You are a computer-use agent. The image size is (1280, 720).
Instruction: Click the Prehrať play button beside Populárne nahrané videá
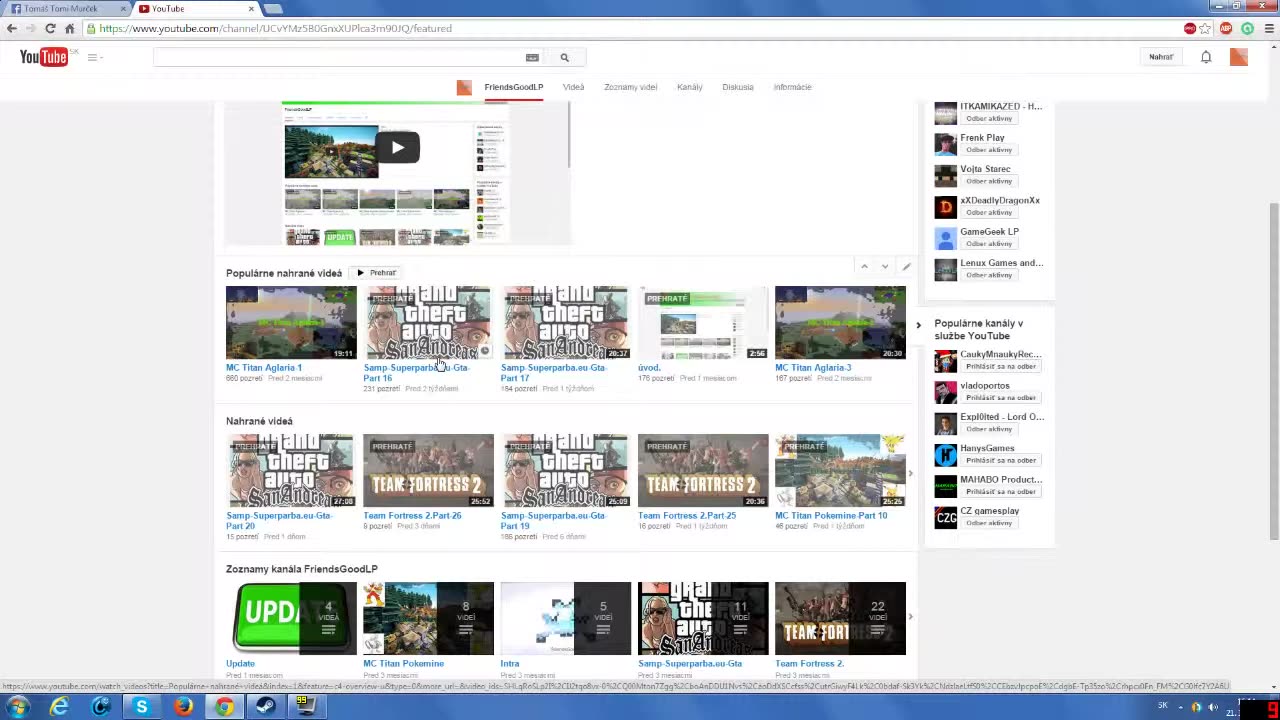377,273
